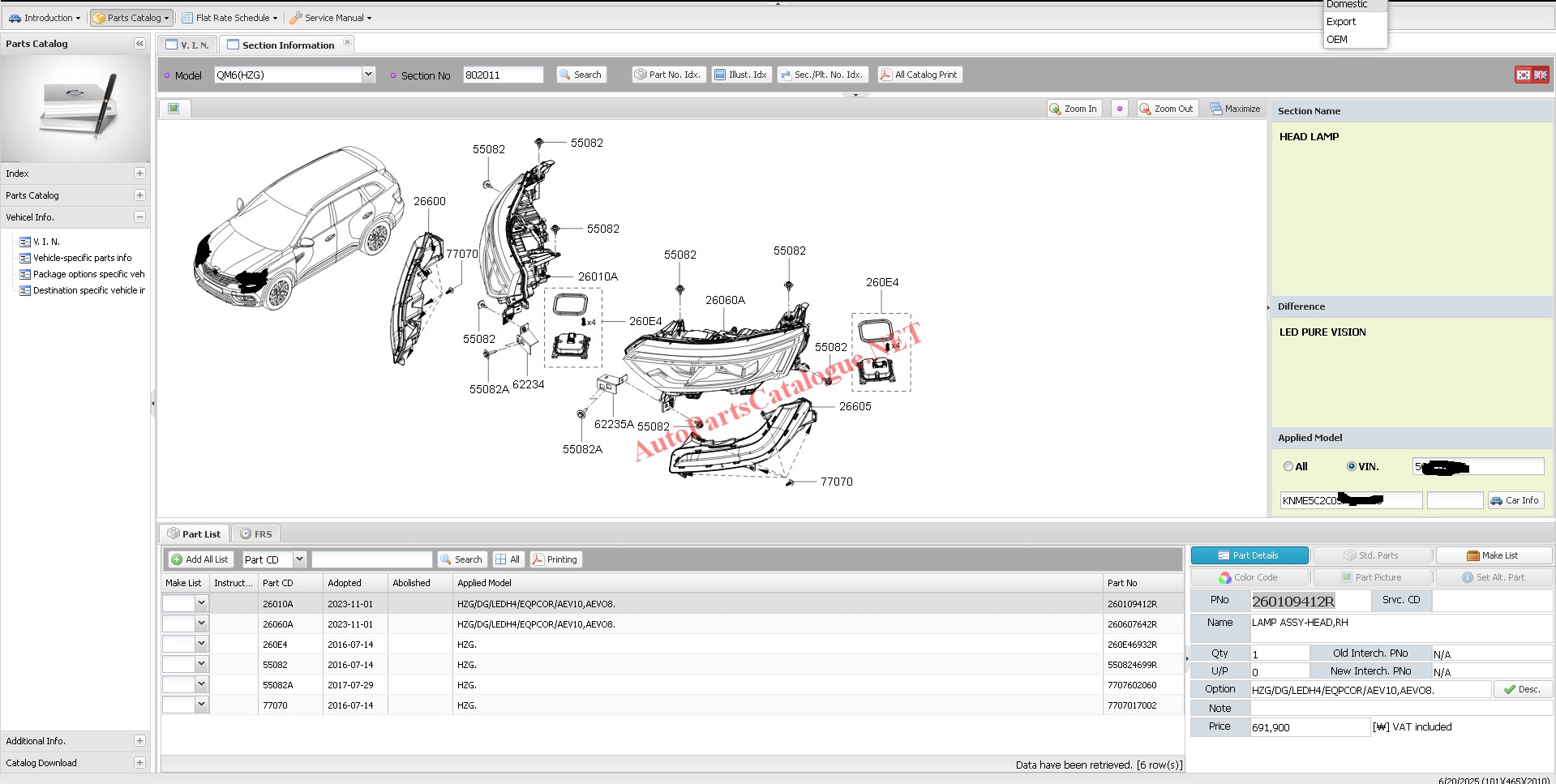Open the Color Code panel

[1249, 577]
